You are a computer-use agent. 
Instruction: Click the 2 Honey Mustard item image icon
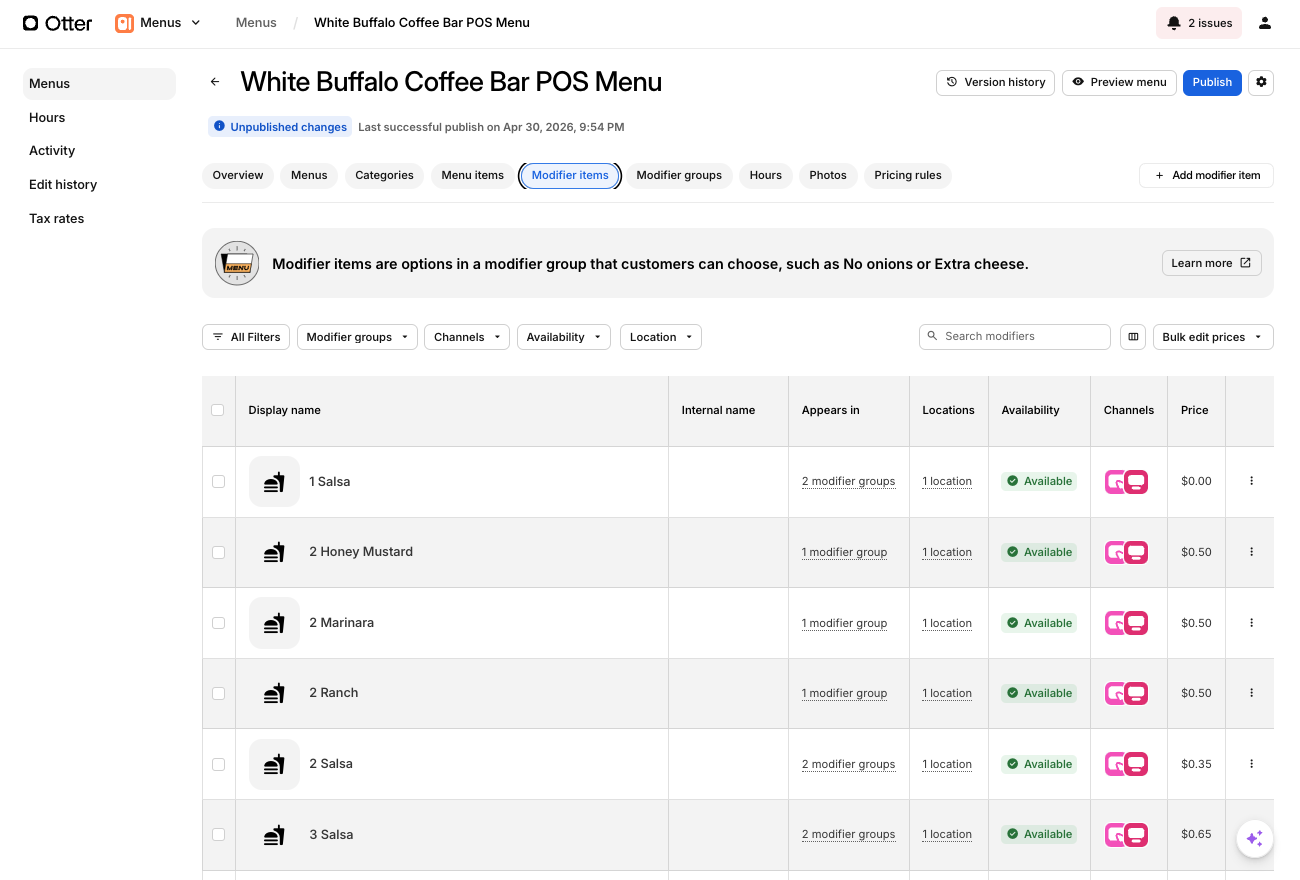(x=274, y=552)
